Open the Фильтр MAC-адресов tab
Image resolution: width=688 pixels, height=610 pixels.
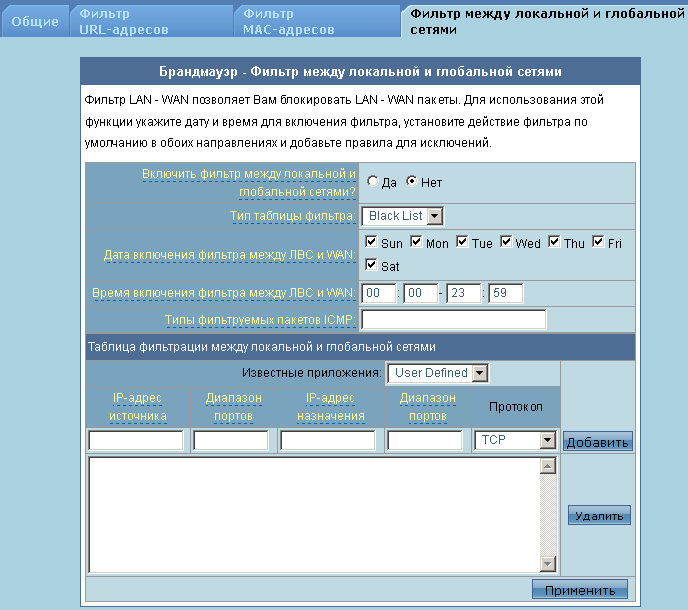coord(317,22)
